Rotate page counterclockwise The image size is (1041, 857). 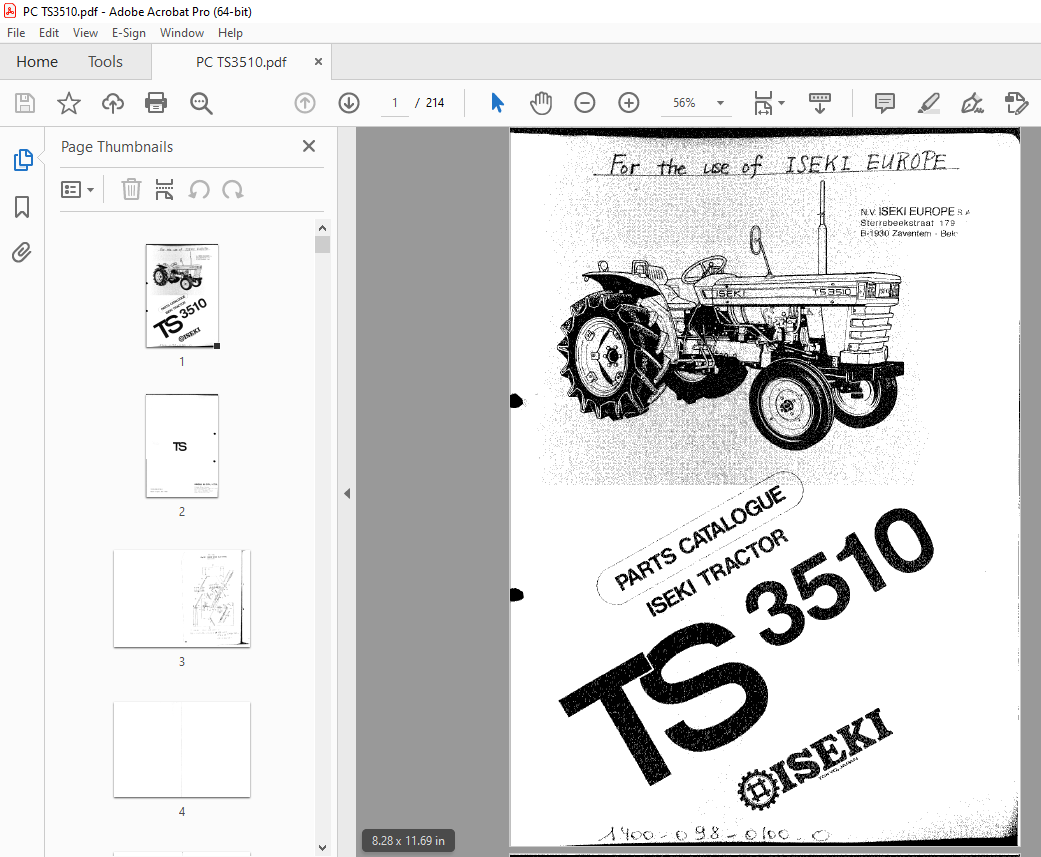point(199,190)
